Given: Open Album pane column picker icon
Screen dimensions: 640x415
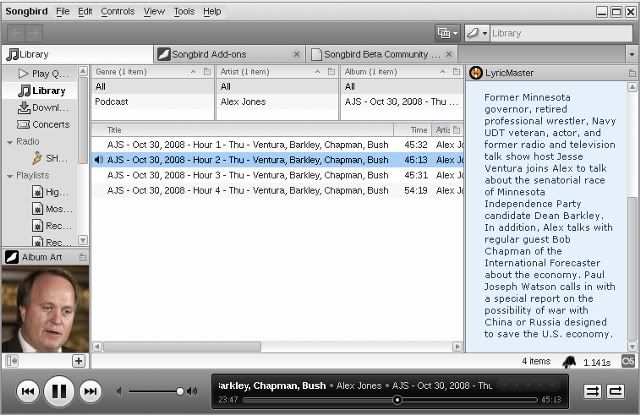Looking at the screenshot, I should click(456, 72).
